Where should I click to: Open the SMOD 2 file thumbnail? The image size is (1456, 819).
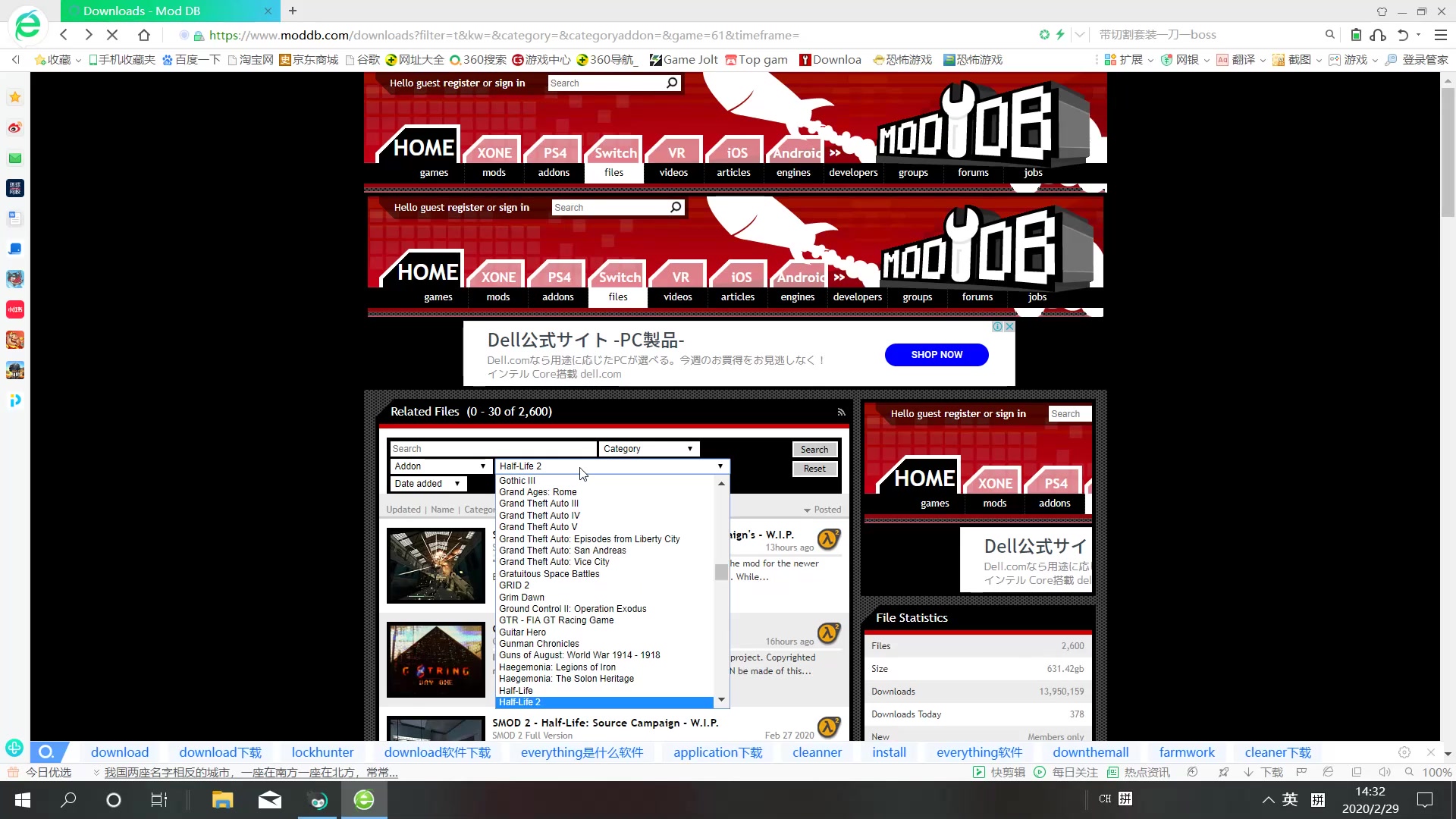pos(435,729)
